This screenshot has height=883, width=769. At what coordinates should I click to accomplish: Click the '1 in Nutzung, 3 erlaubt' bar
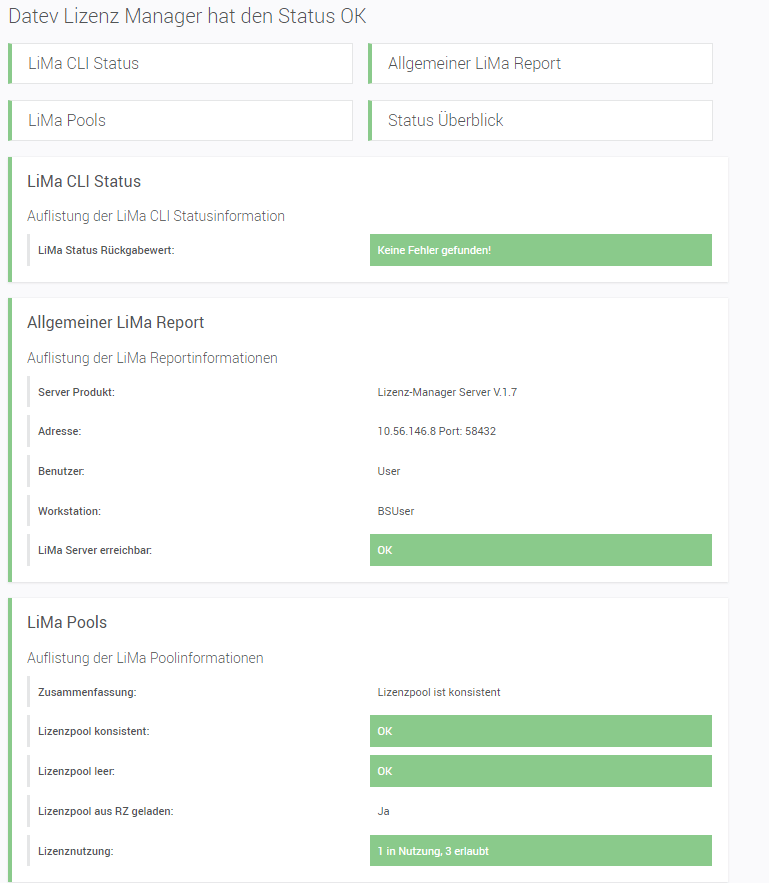tap(540, 851)
